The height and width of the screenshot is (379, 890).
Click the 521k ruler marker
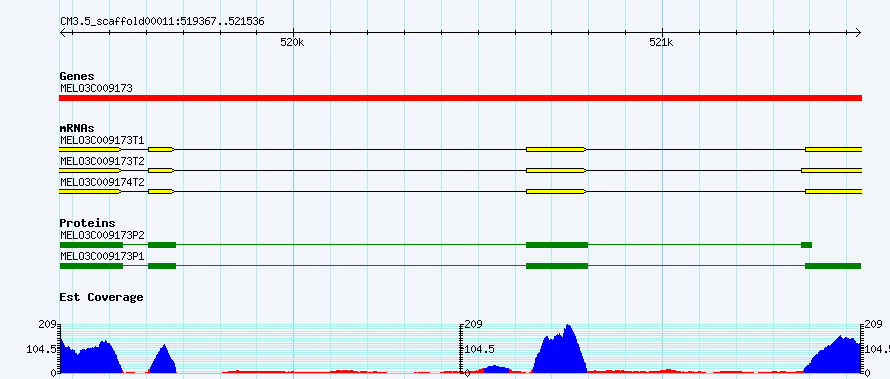coord(661,43)
